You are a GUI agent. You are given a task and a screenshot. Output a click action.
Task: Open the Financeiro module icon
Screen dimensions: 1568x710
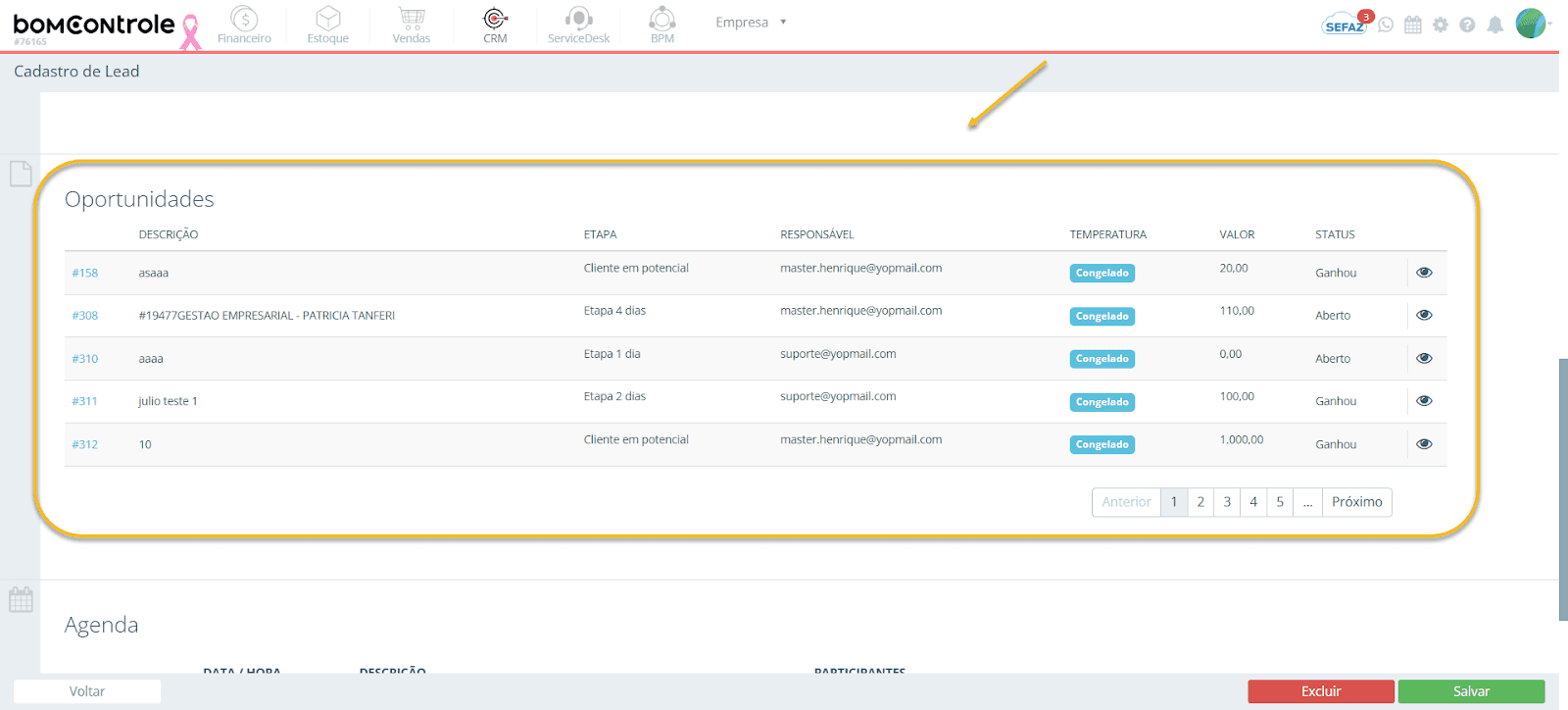[244, 25]
